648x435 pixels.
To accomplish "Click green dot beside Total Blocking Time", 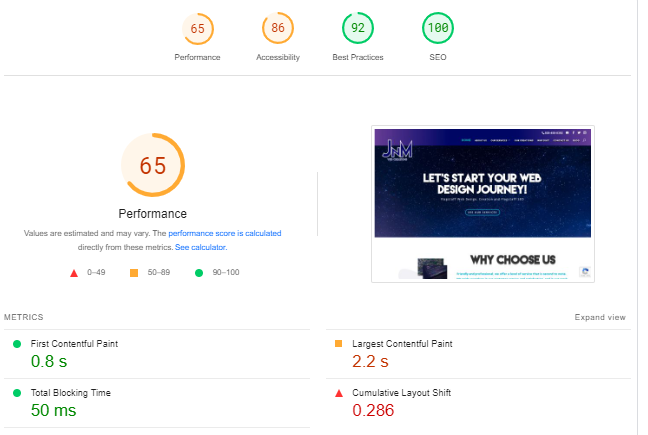I will pos(17,393).
